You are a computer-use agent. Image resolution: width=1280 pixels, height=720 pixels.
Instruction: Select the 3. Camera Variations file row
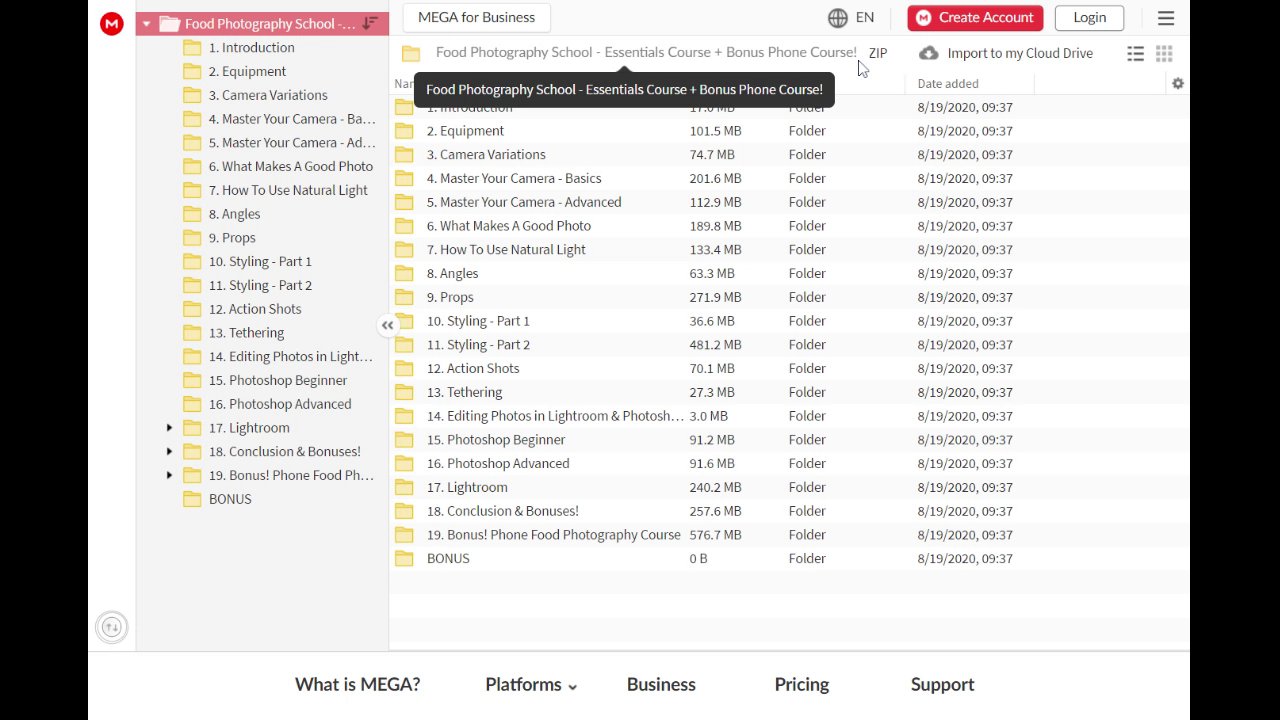pos(789,155)
